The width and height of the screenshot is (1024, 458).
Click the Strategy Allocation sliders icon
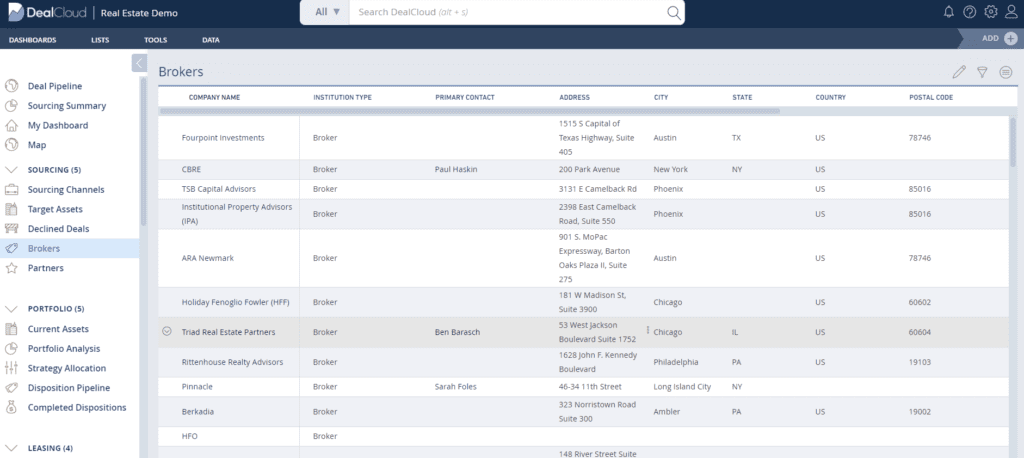coord(11,368)
